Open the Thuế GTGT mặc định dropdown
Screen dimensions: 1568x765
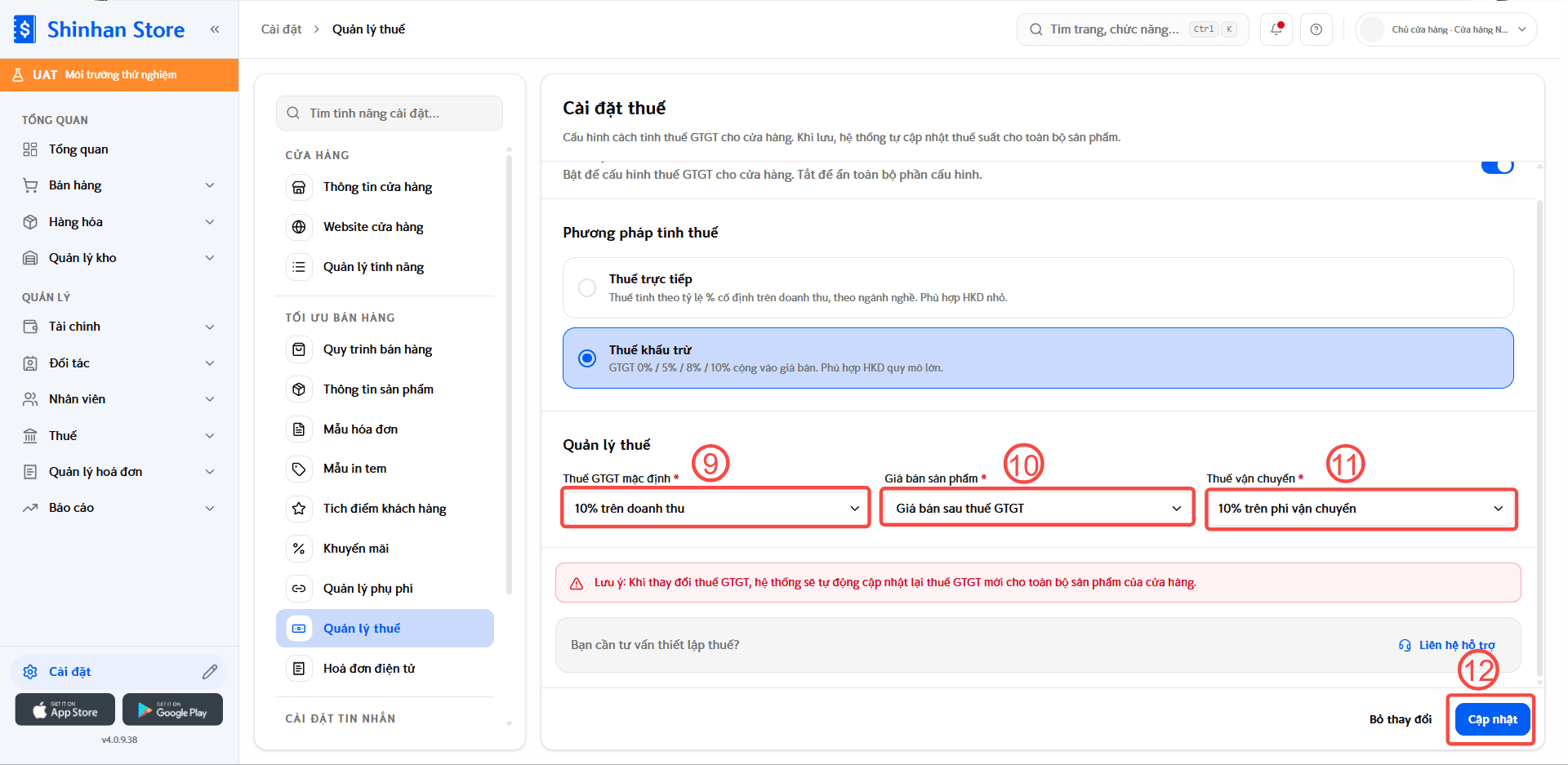coord(715,508)
